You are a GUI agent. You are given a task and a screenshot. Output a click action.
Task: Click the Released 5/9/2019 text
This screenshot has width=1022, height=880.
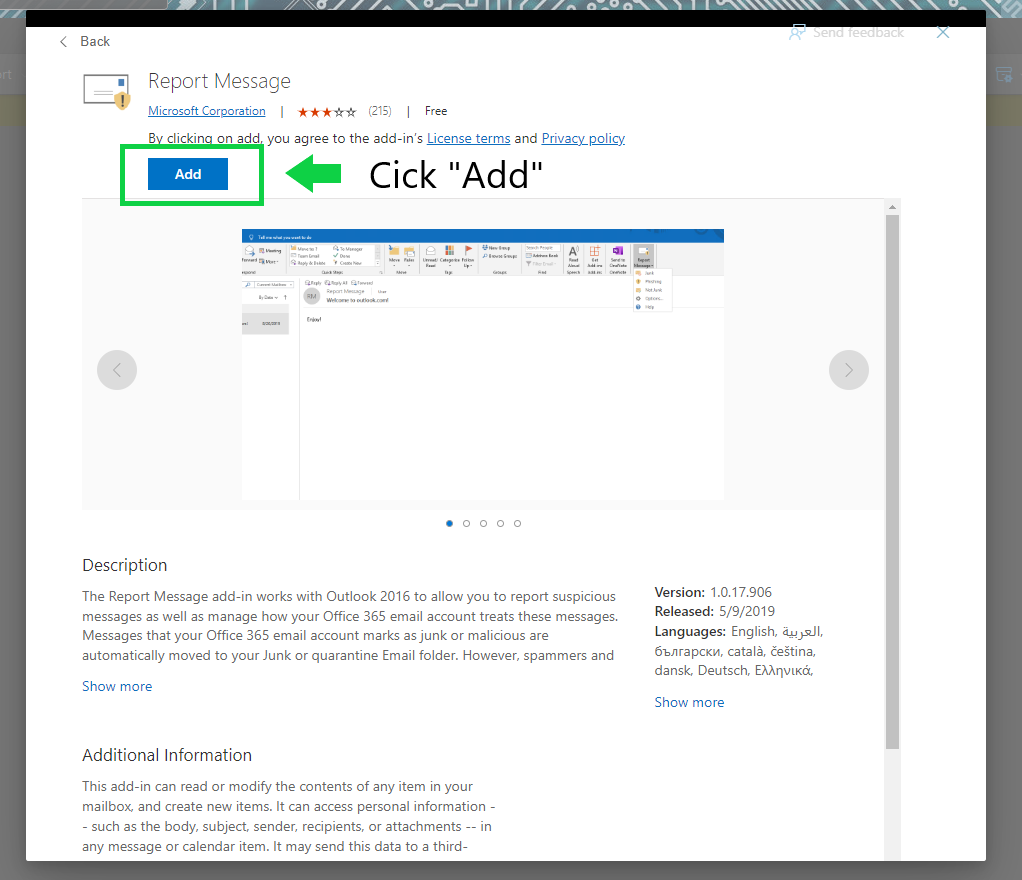coord(714,611)
